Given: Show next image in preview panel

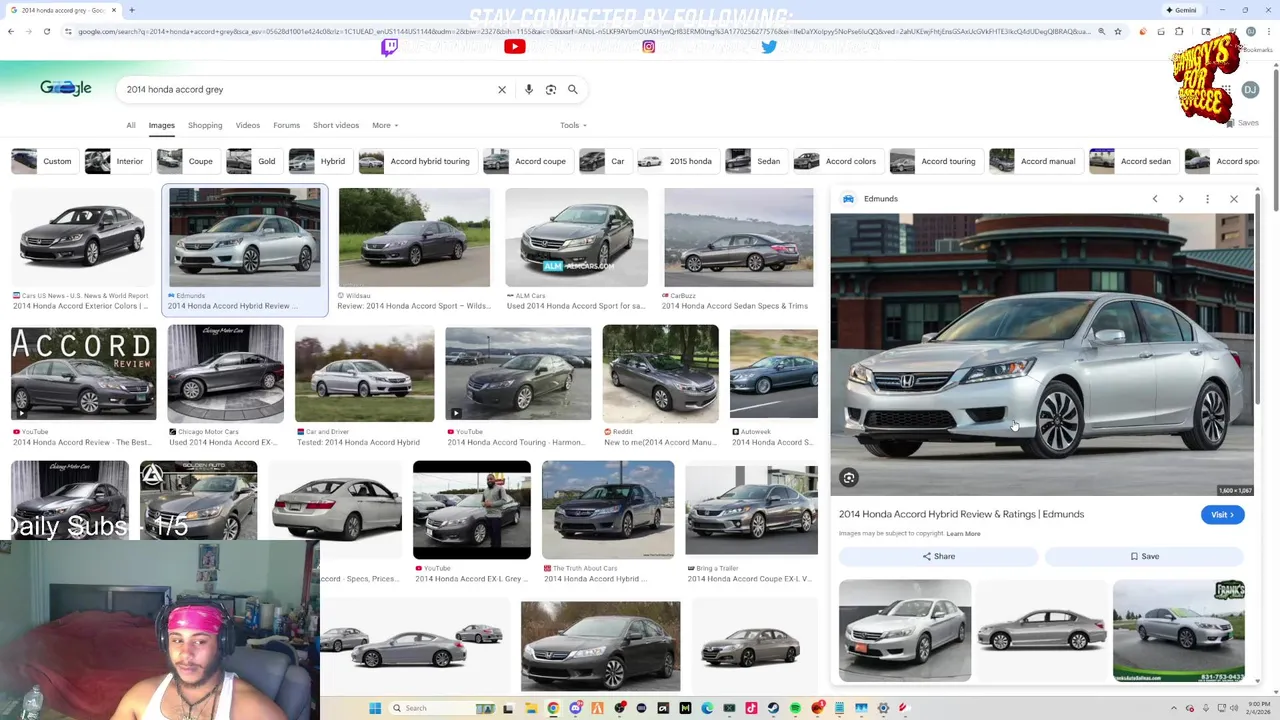Looking at the screenshot, I should [x=1181, y=199].
